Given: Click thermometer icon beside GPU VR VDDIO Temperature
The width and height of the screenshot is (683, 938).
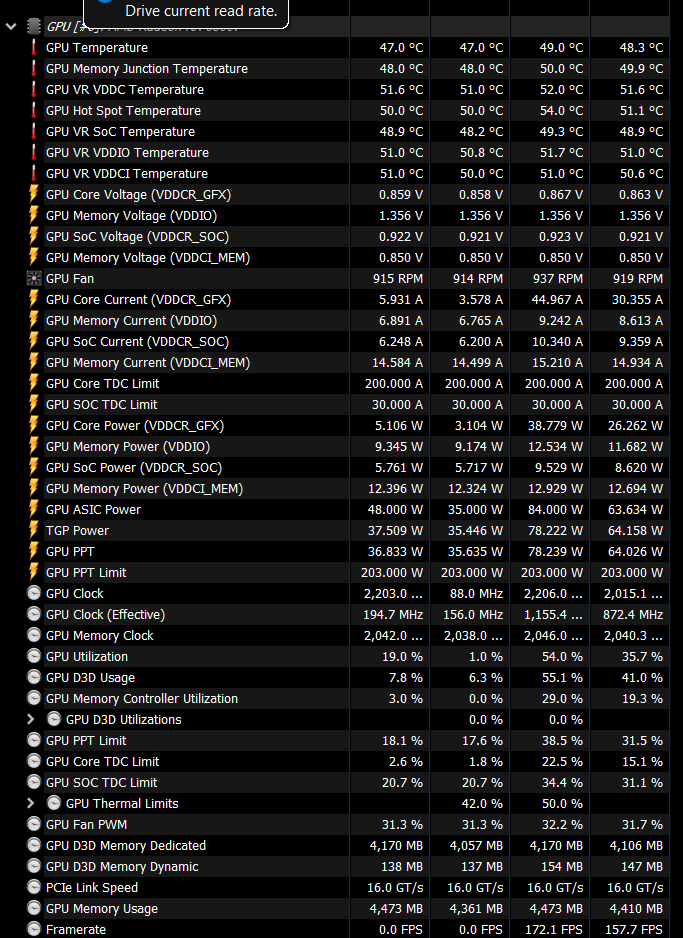Looking at the screenshot, I should click(x=33, y=152).
